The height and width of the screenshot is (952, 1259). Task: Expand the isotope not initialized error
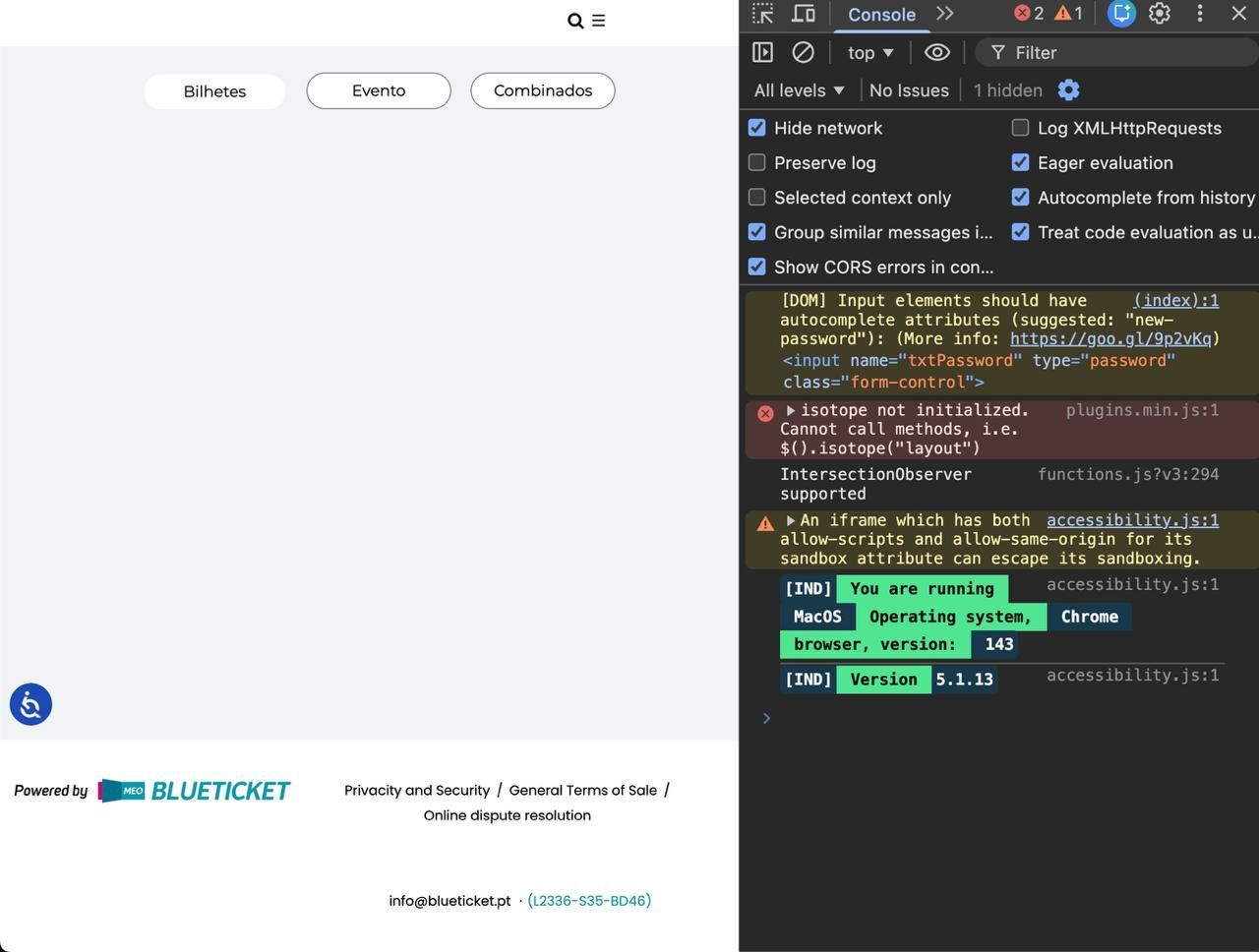pos(790,410)
